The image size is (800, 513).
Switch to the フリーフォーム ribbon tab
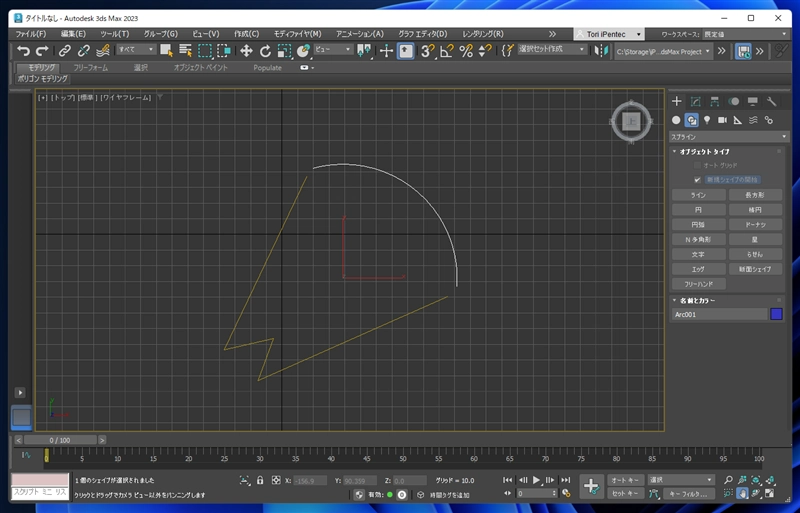point(91,67)
